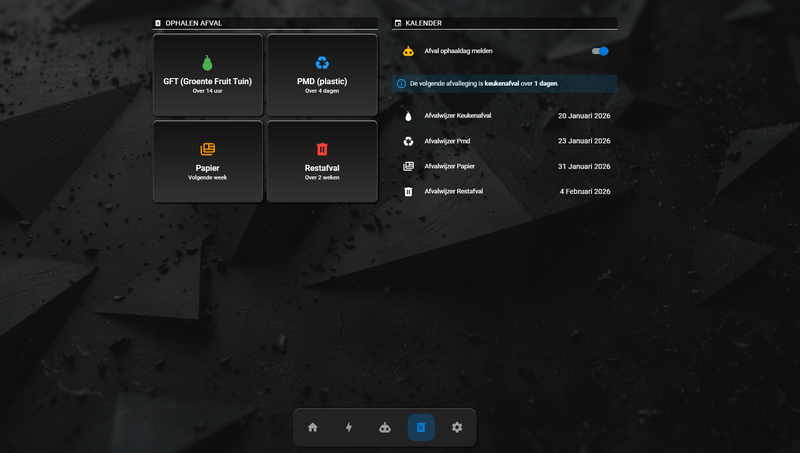Open the energy lightning bolt tab
Image resolution: width=800 pixels, height=453 pixels.
click(x=349, y=427)
